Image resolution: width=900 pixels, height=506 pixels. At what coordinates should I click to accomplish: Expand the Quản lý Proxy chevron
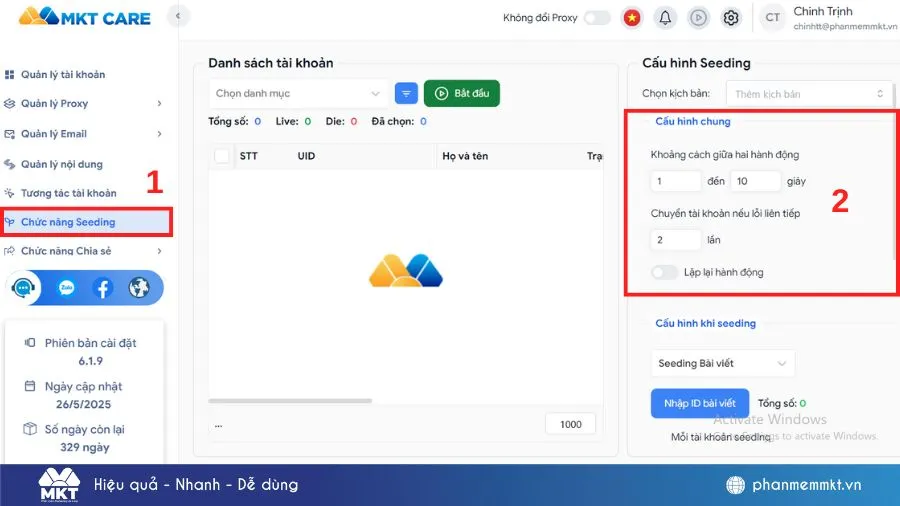pos(159,104)
